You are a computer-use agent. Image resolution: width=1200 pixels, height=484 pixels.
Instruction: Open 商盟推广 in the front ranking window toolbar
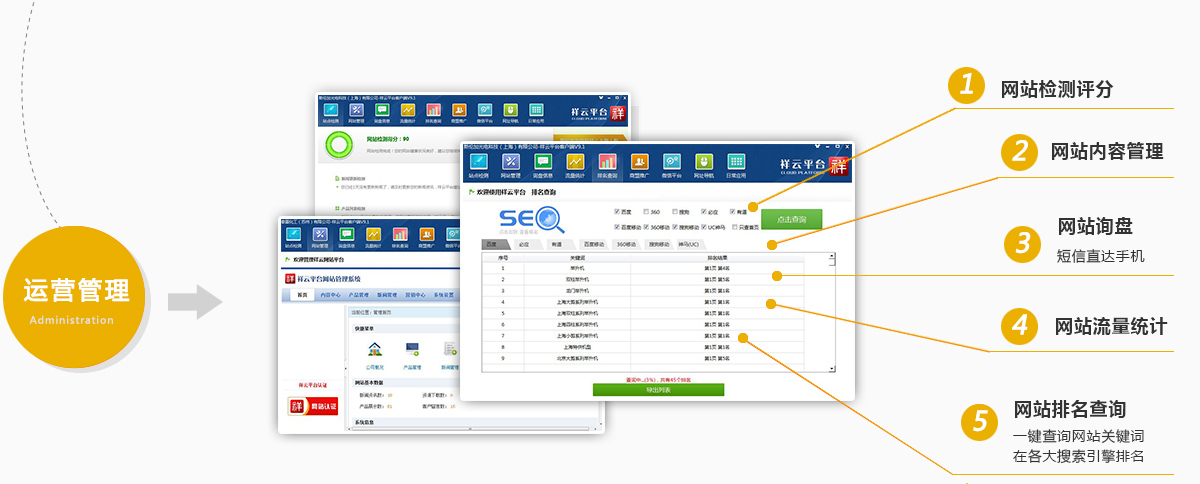(x=639, y=164)
